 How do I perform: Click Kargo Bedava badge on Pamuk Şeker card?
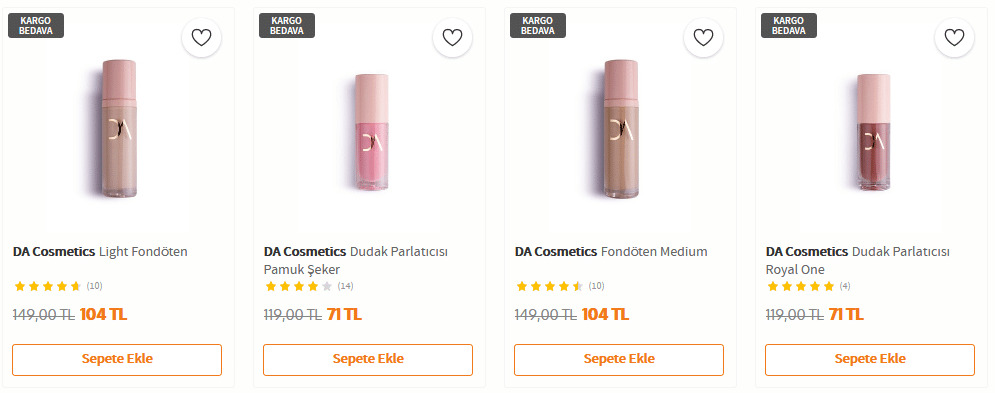[x=287, y=25]
